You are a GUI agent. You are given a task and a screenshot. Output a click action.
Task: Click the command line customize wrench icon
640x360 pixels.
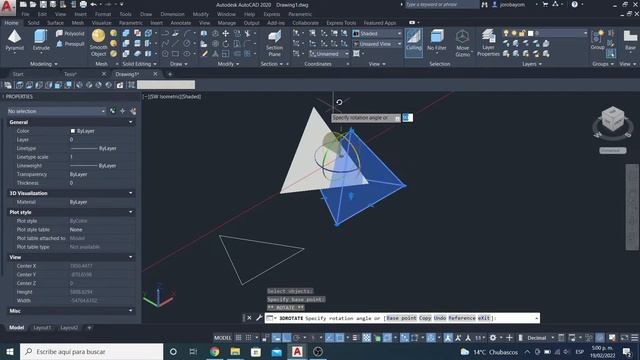point(259,318)
